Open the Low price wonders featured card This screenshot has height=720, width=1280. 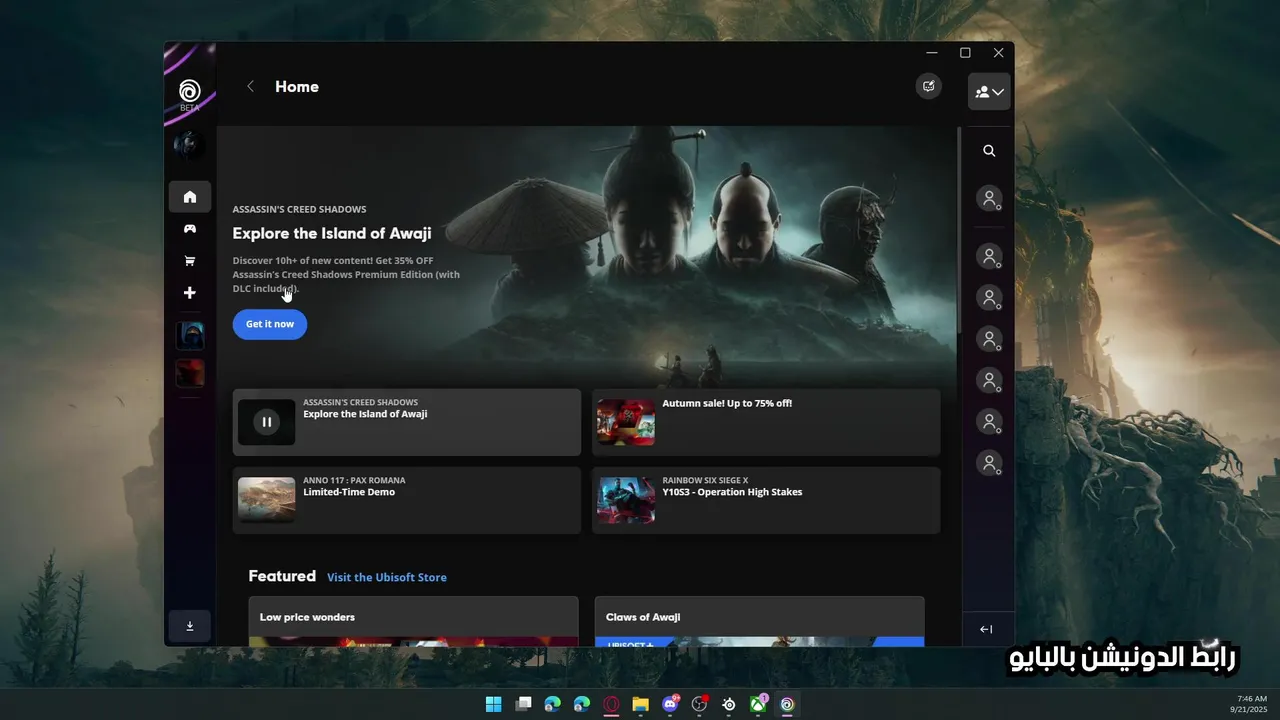point(413,621)
